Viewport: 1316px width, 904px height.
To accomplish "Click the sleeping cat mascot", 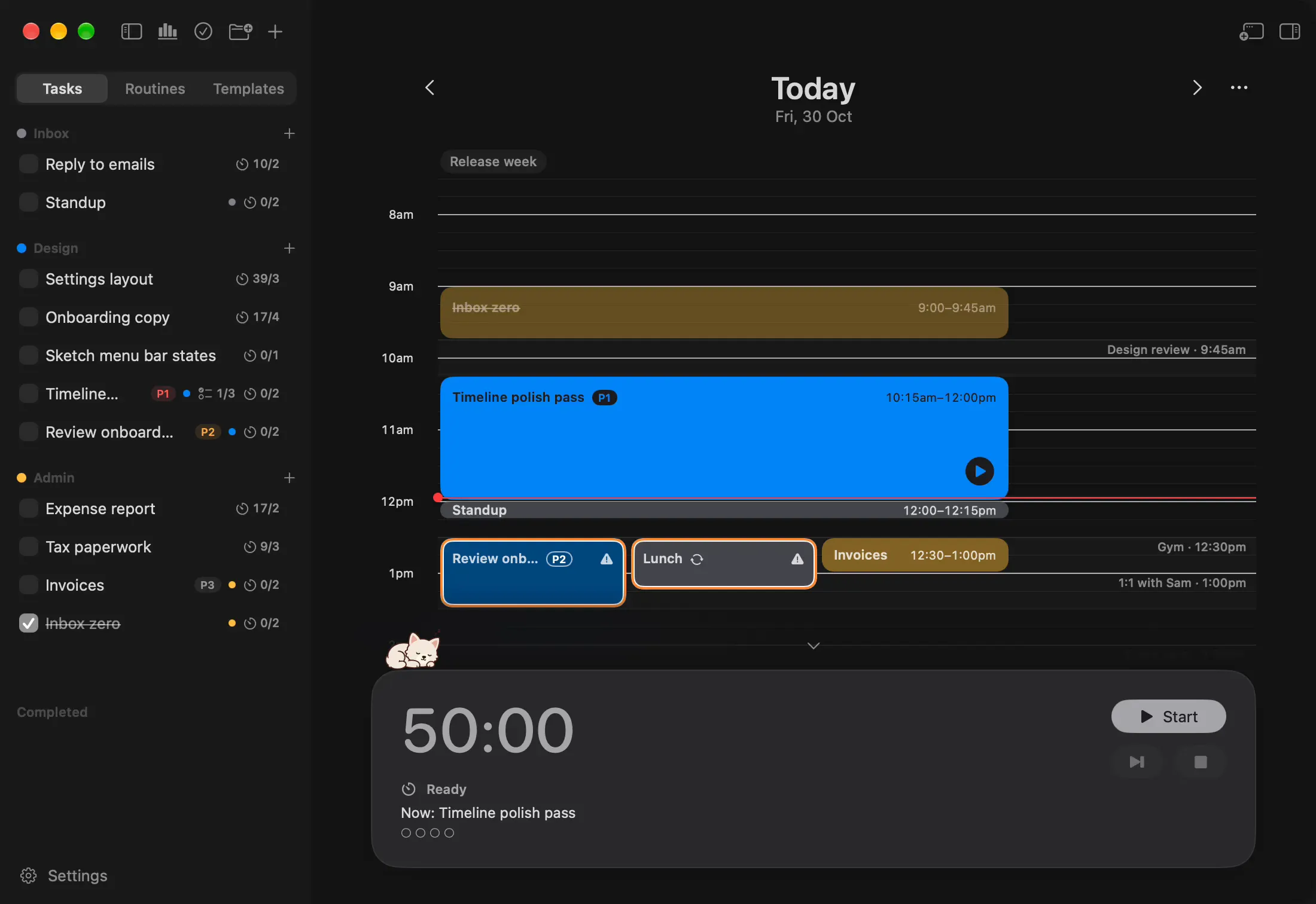I will (413, 650).
